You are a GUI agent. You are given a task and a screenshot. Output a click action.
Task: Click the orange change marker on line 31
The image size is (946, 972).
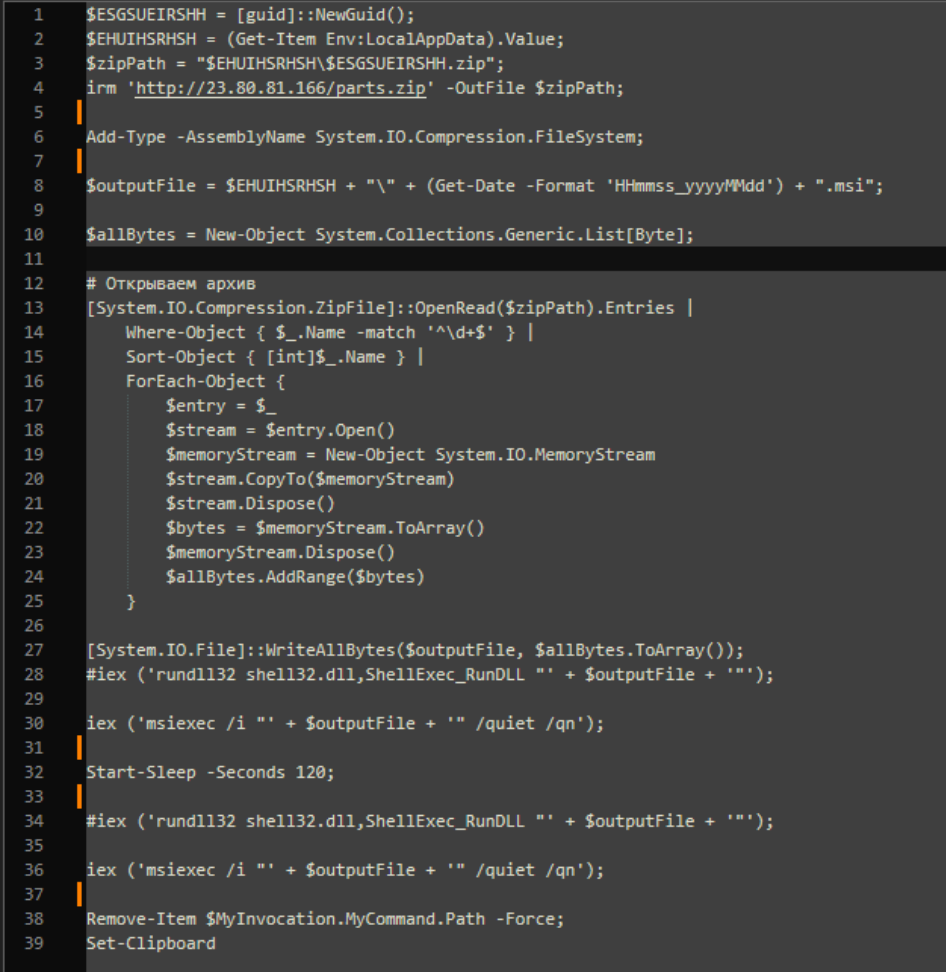tap(79, 748)
